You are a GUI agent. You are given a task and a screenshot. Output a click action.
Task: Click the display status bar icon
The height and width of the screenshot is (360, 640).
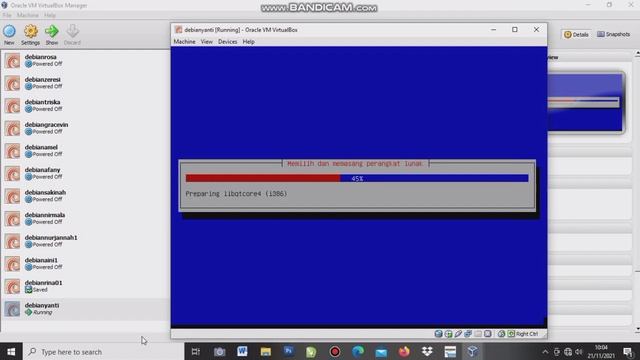point(487,334)
